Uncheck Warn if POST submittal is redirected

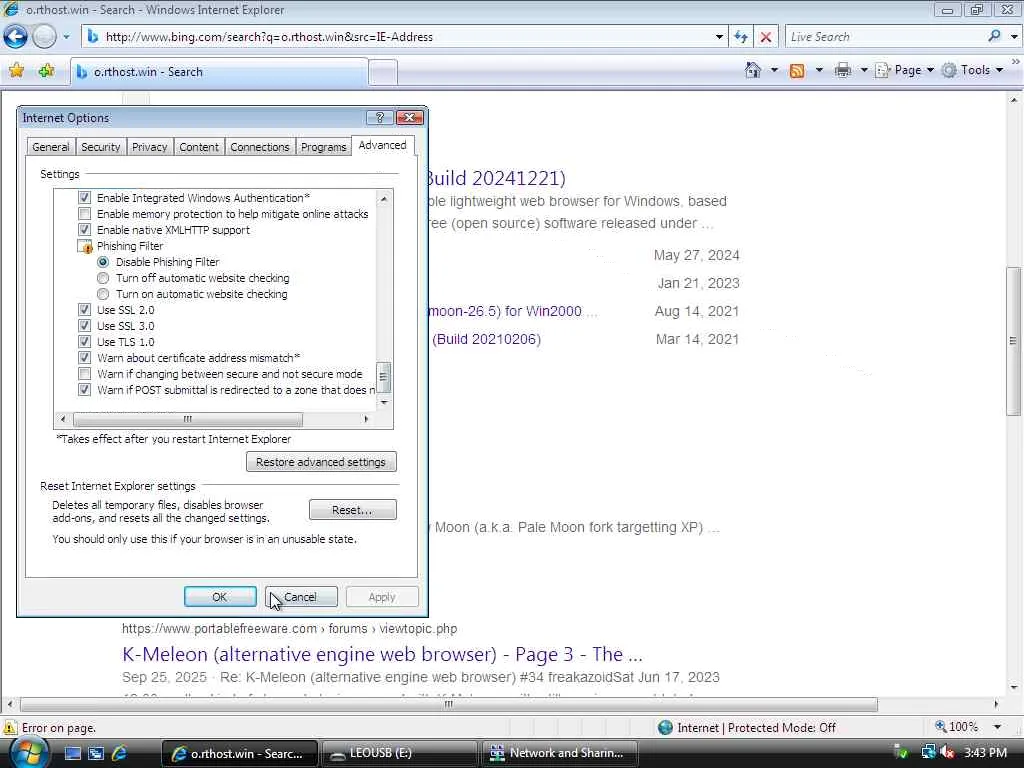click(84, 389)
